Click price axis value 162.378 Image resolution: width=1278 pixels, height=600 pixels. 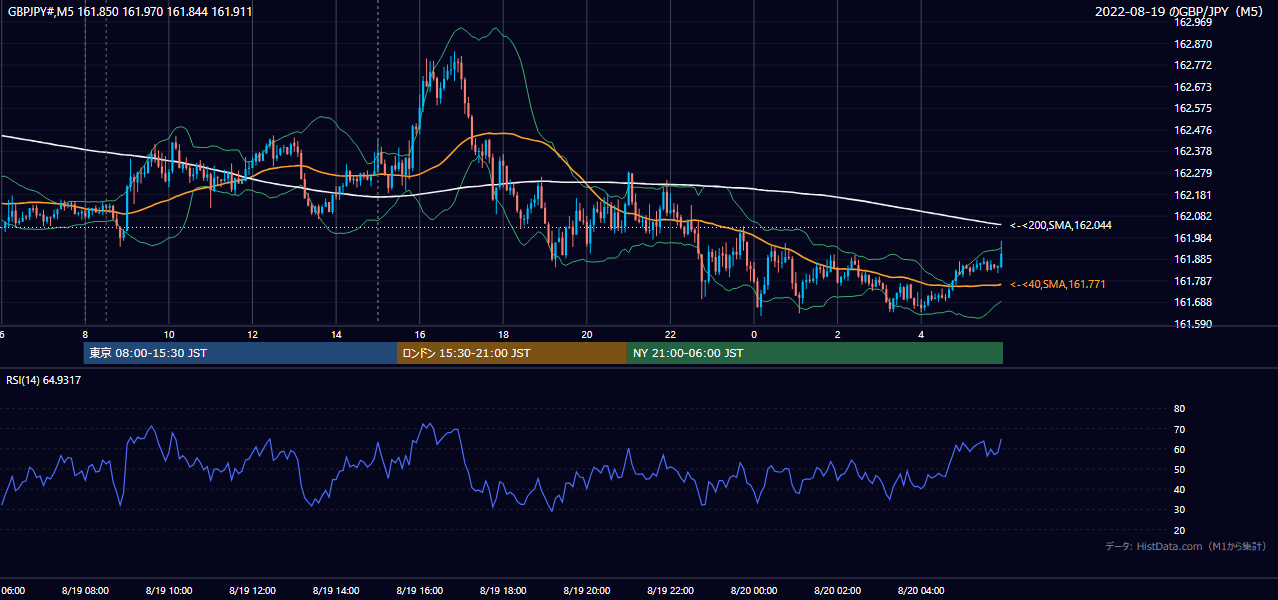tap(1193, 152)
